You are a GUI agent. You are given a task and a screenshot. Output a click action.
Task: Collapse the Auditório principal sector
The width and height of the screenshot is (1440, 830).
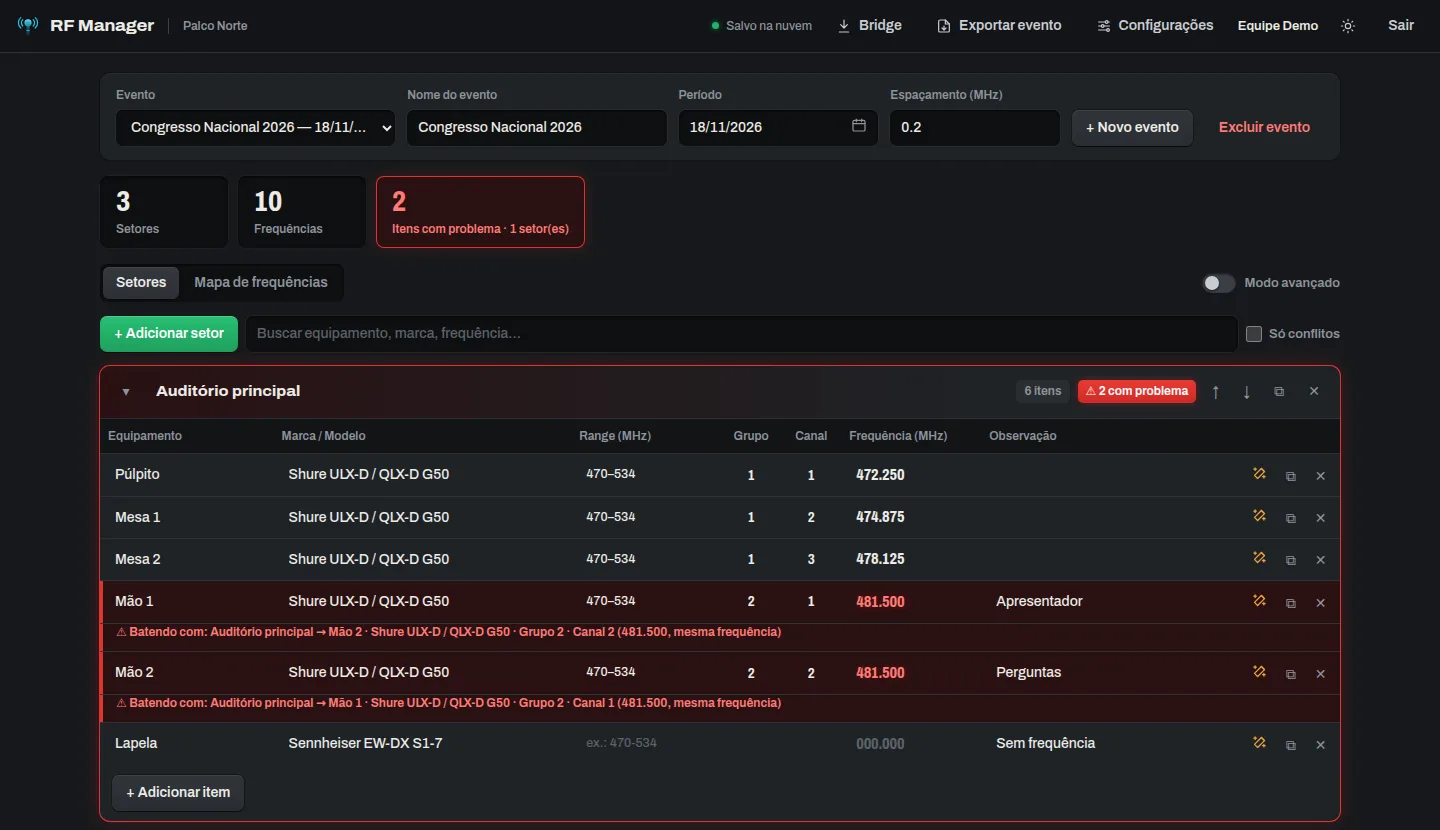coord(126,392)
